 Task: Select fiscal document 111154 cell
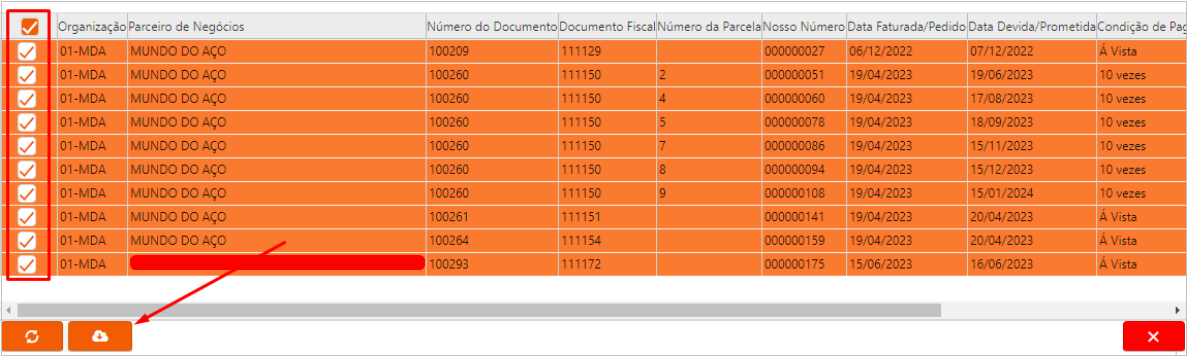607,240
